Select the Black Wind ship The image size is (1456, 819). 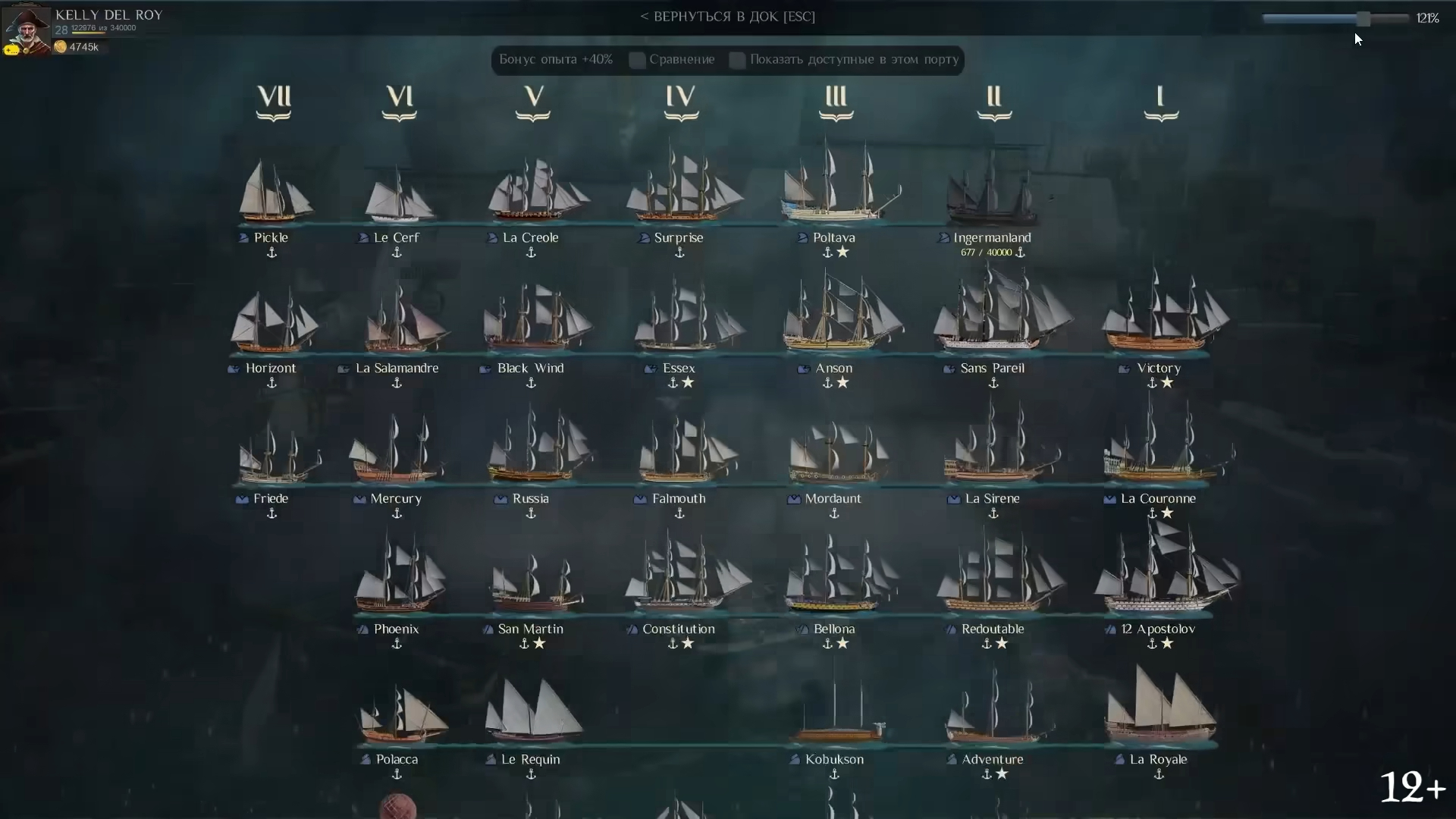pyautogui.click(x=537, y=317)
